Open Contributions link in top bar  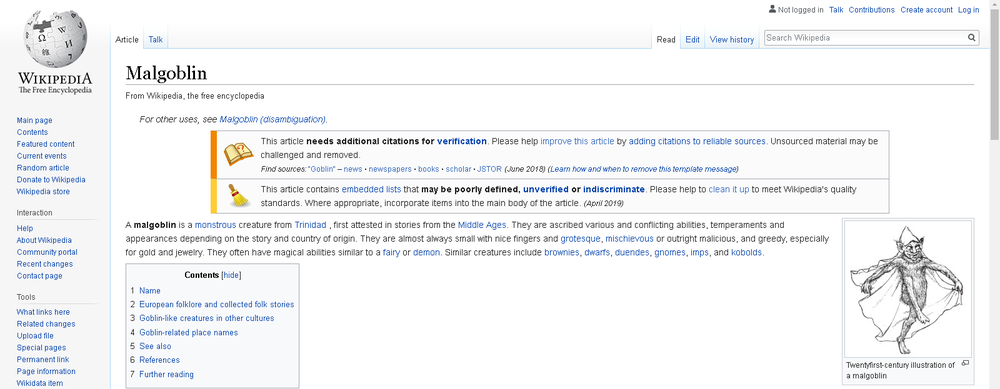click(871, 10)
